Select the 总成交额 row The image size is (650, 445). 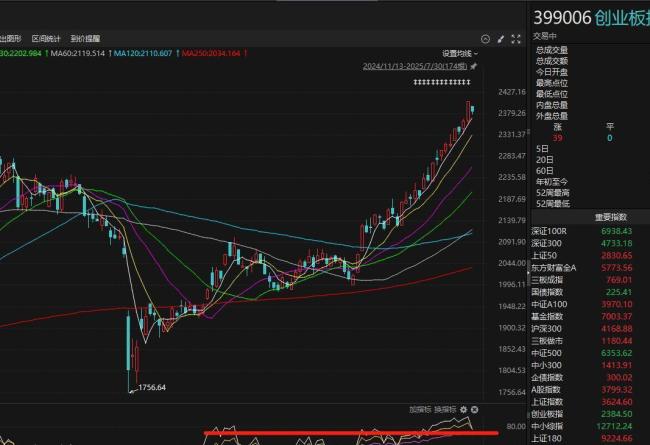tap(593, 61)
